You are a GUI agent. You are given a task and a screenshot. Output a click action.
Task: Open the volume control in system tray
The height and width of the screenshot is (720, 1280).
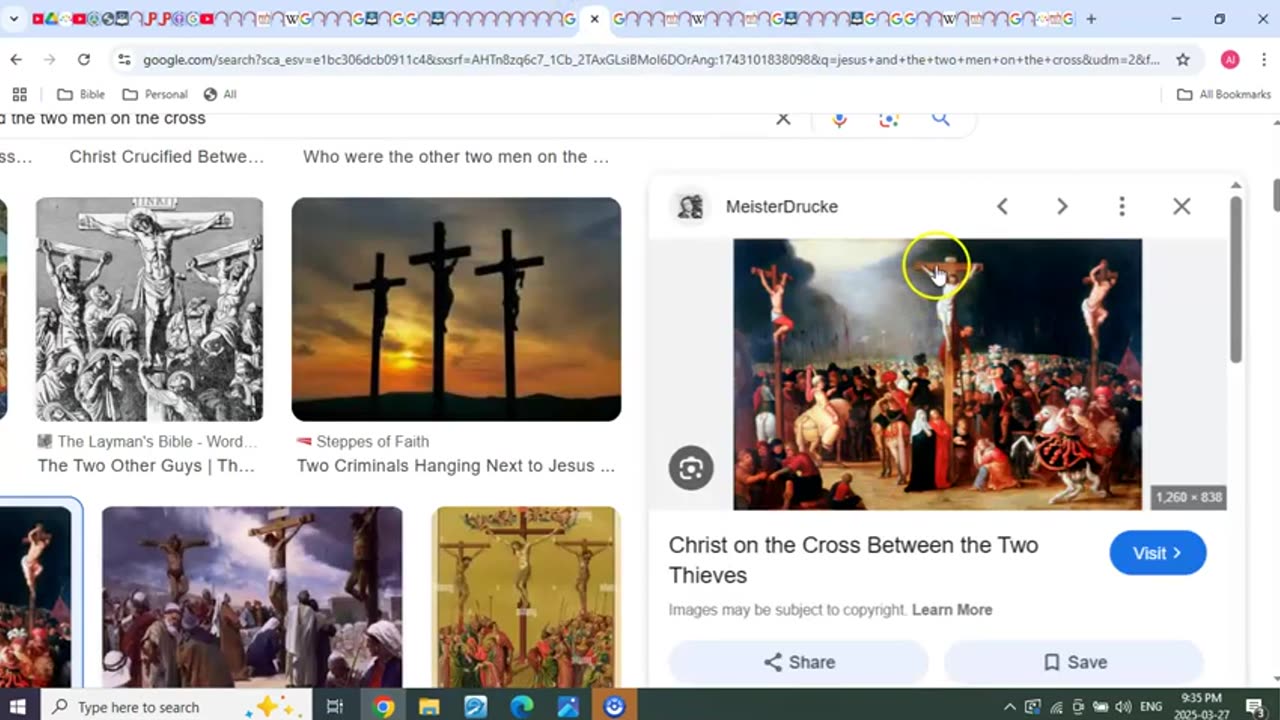pos(1123,707)
